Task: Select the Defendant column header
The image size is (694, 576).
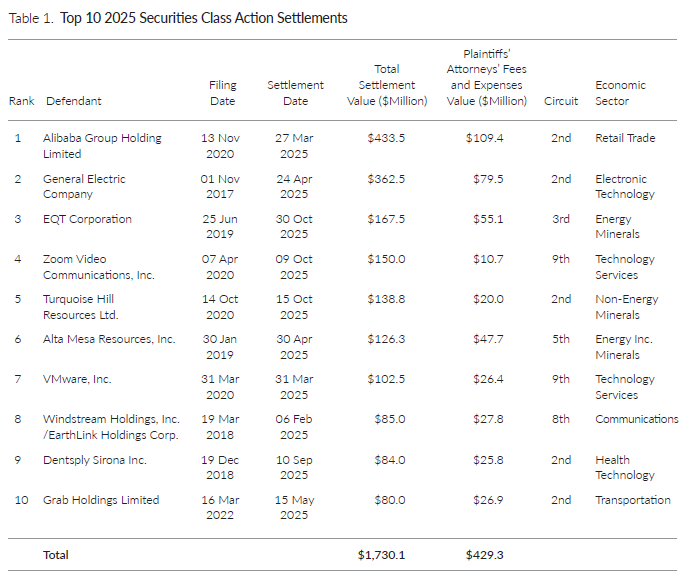Action: click(73, 101)
